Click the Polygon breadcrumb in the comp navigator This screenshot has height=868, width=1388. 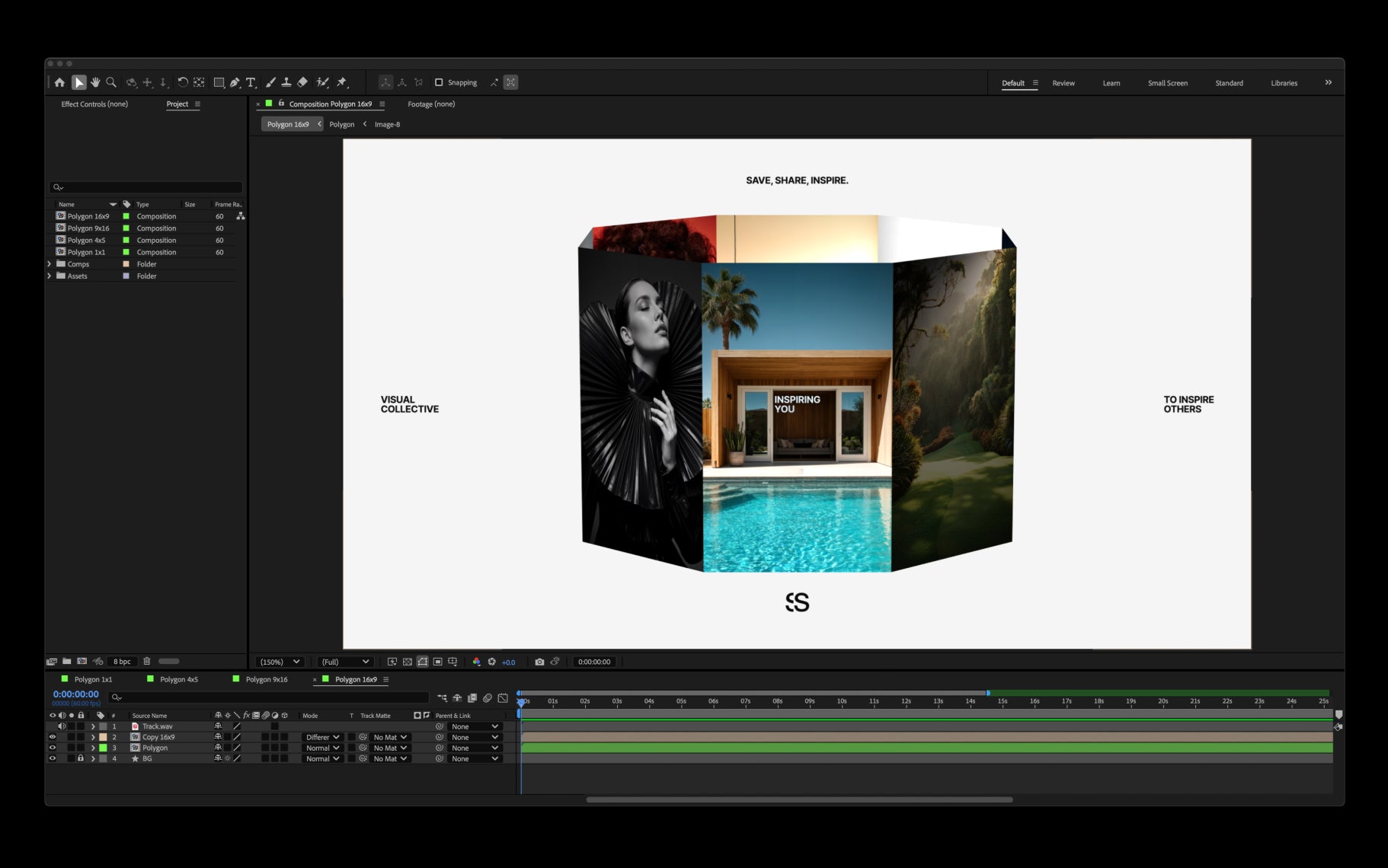341,124
